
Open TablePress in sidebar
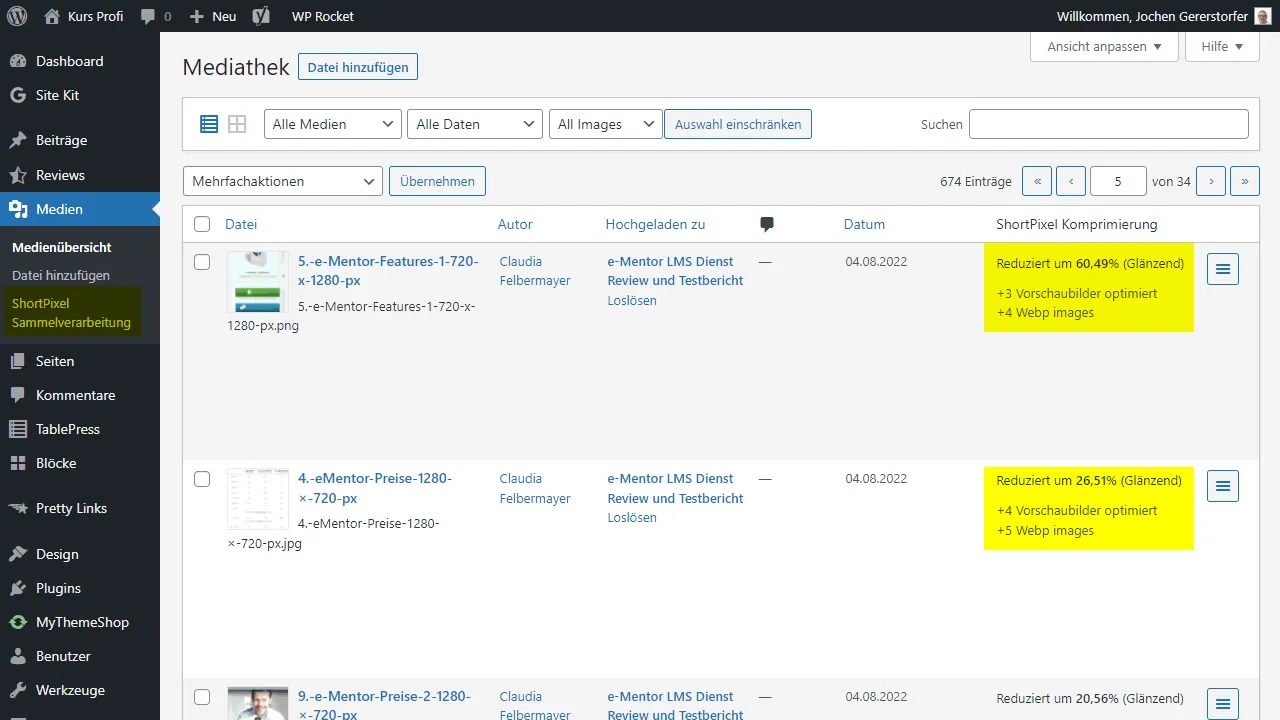80,429
